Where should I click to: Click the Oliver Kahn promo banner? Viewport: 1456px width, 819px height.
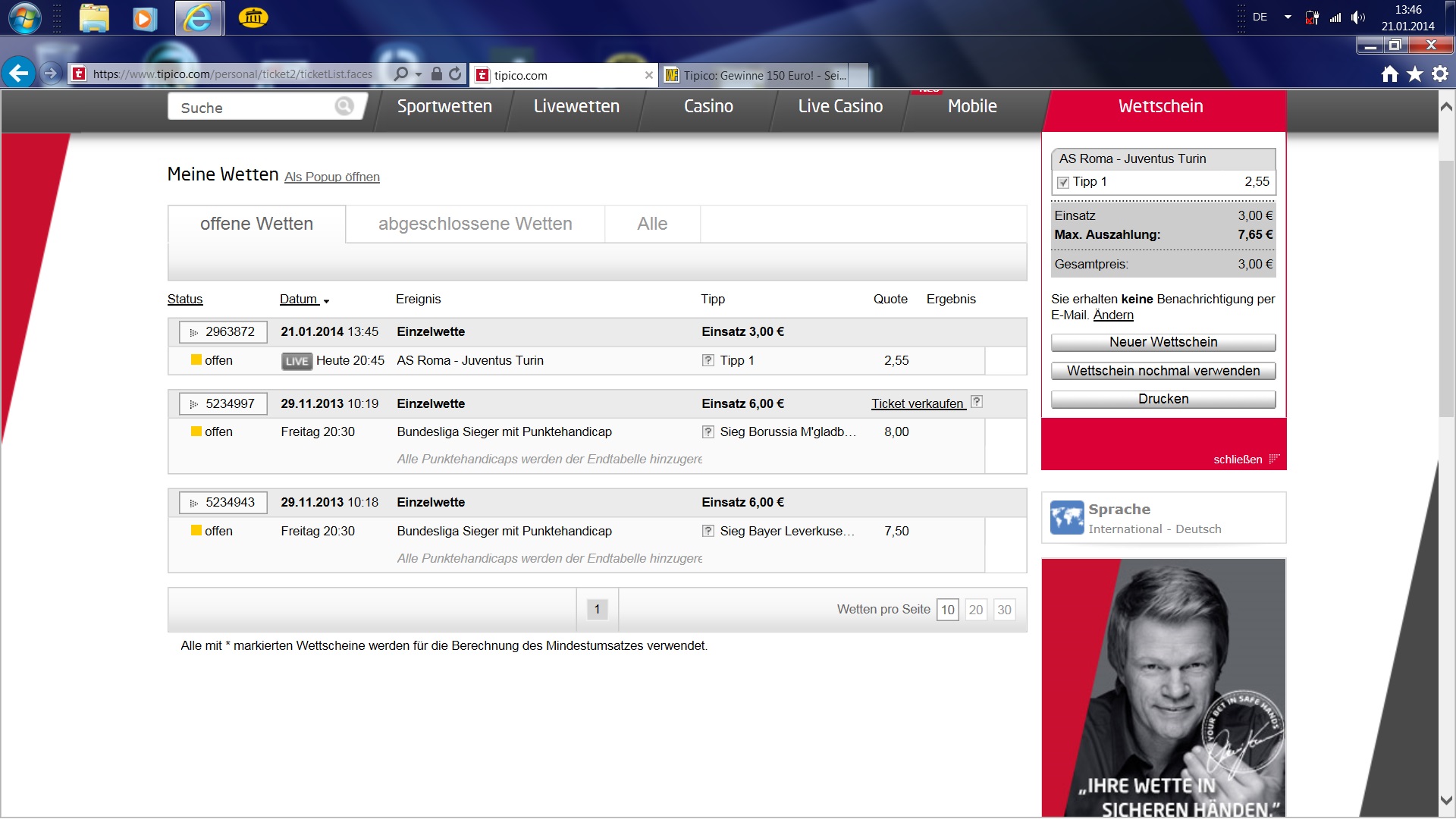click(1163, 687)
